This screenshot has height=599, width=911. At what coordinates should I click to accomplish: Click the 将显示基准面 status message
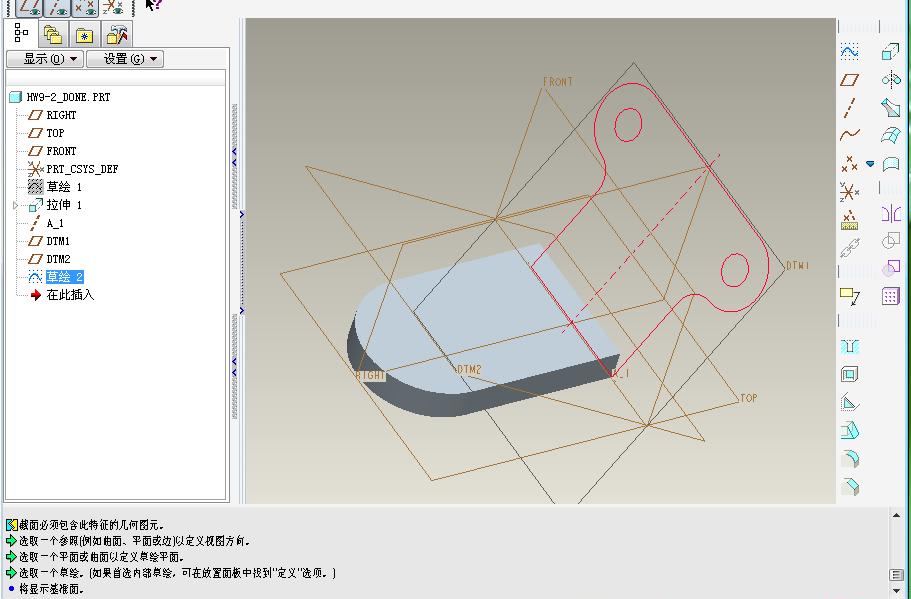click(52, 589)
